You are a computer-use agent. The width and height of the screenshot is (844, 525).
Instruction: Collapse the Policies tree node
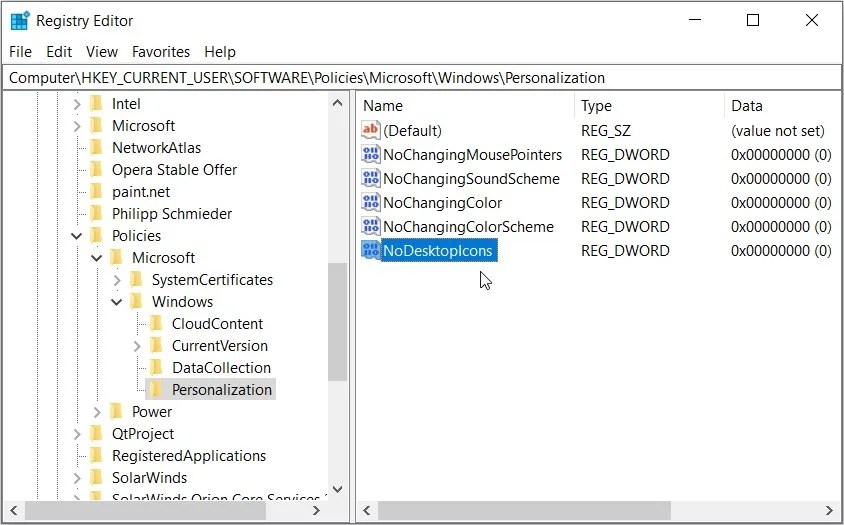pyautogui.click(x=77, y=236)
